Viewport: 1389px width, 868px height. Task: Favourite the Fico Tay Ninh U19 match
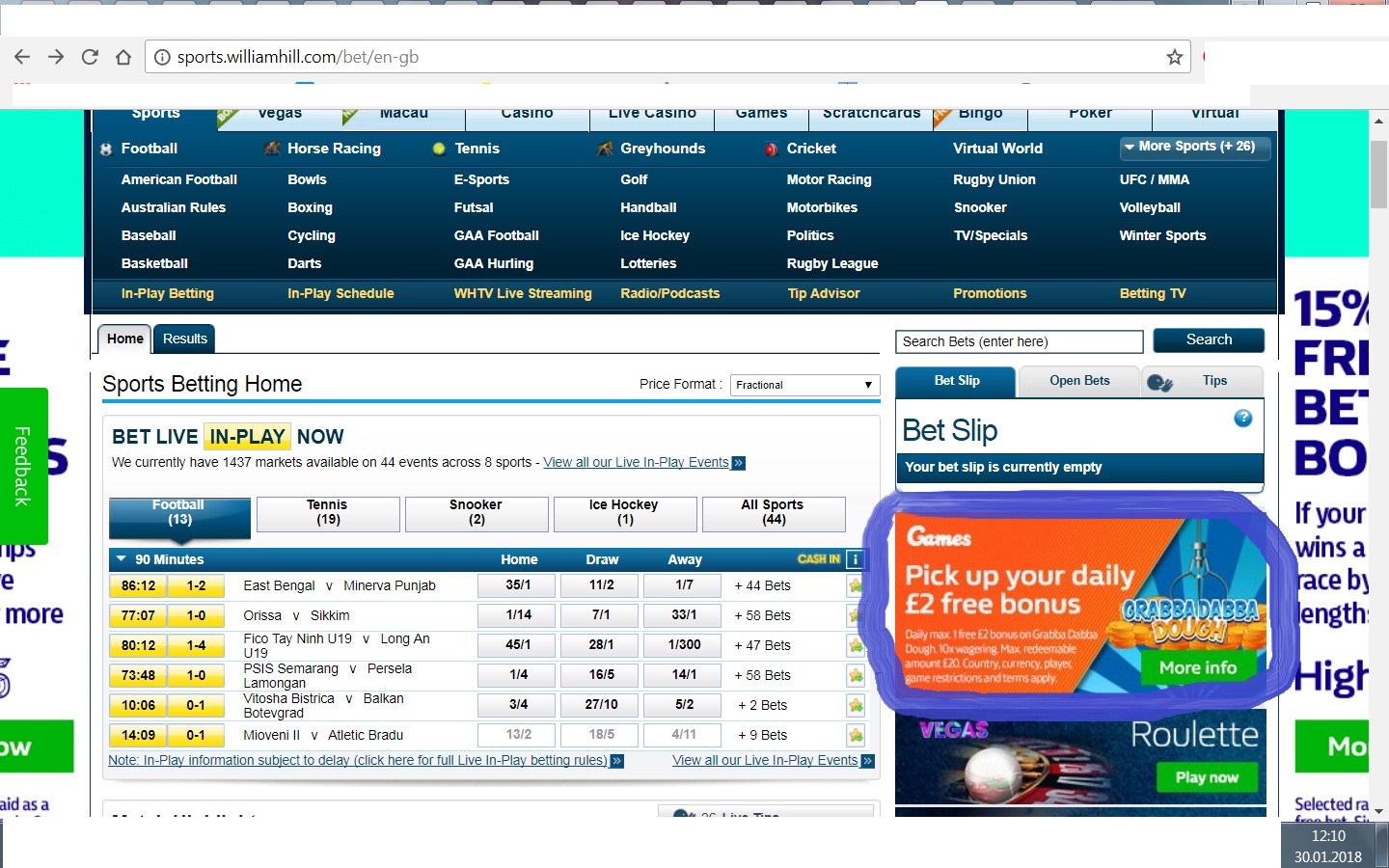coord(856,645)
